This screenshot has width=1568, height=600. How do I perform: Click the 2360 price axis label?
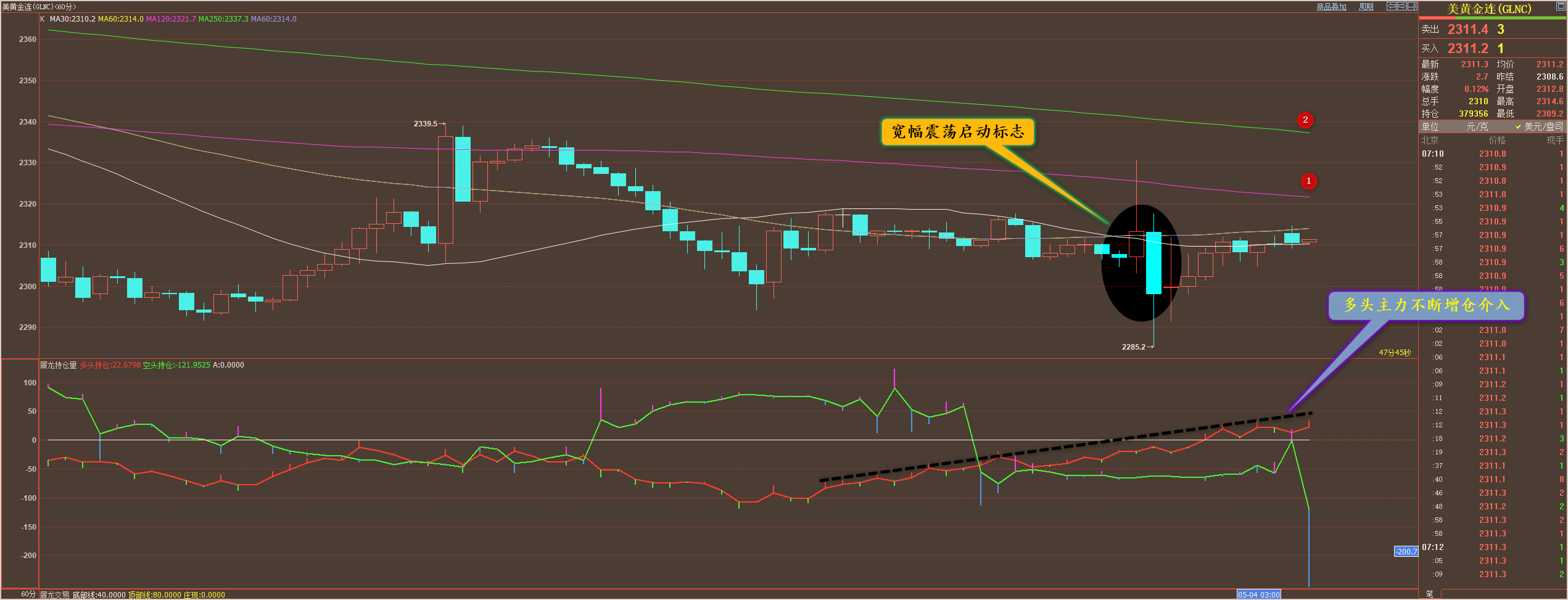coord(27,39)
